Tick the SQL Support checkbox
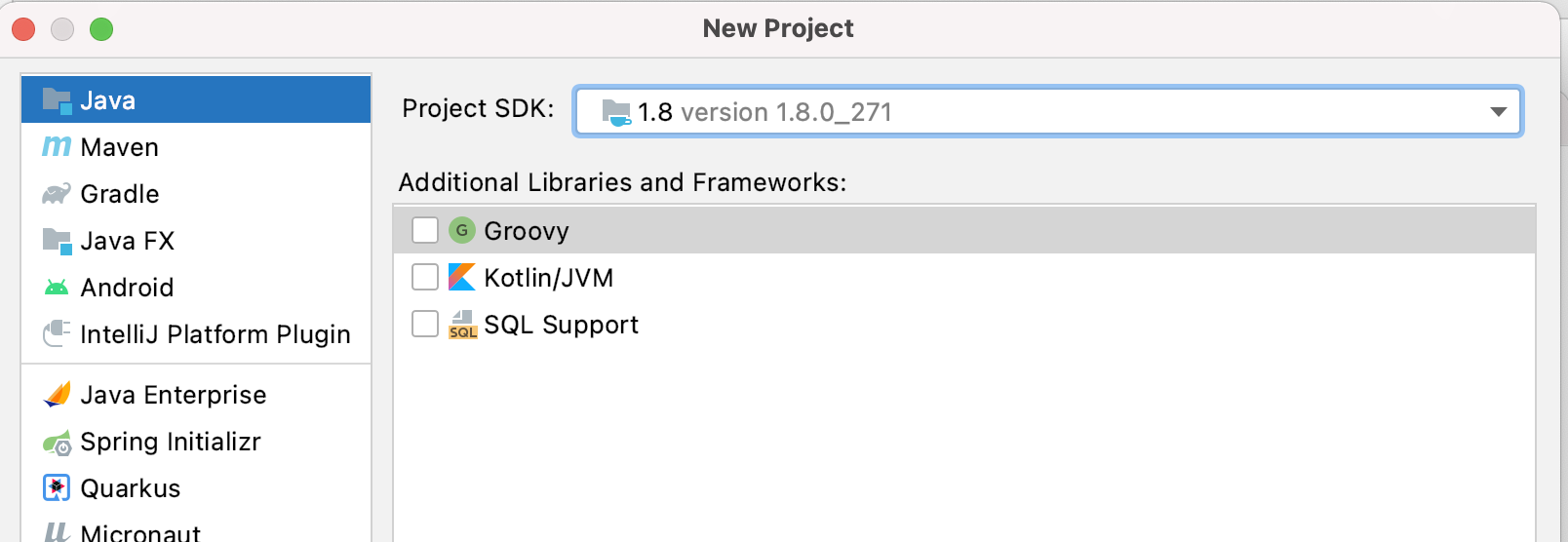The width and height of the screenshot is (1568, 542). click(x=425, y=324)
